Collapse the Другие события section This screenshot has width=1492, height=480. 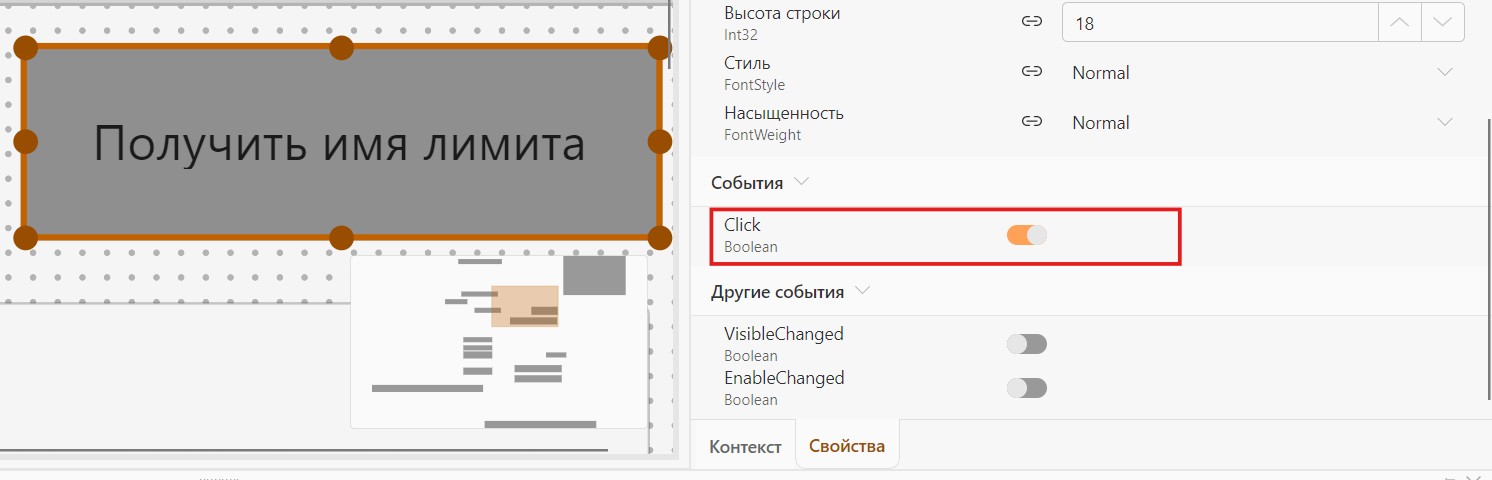(863, 292)
